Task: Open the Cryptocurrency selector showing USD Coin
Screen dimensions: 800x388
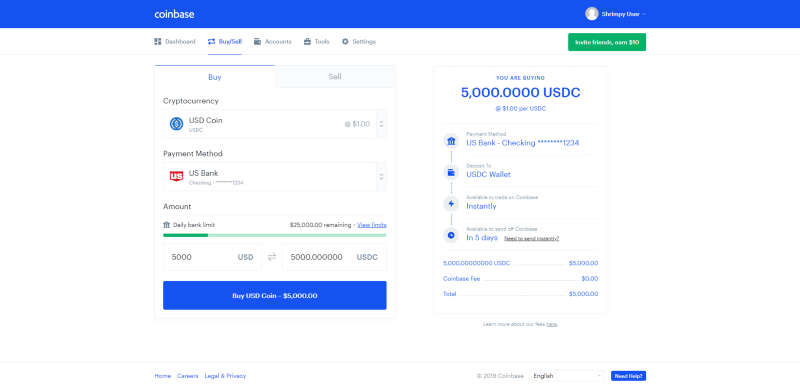Action: (274, 124)
